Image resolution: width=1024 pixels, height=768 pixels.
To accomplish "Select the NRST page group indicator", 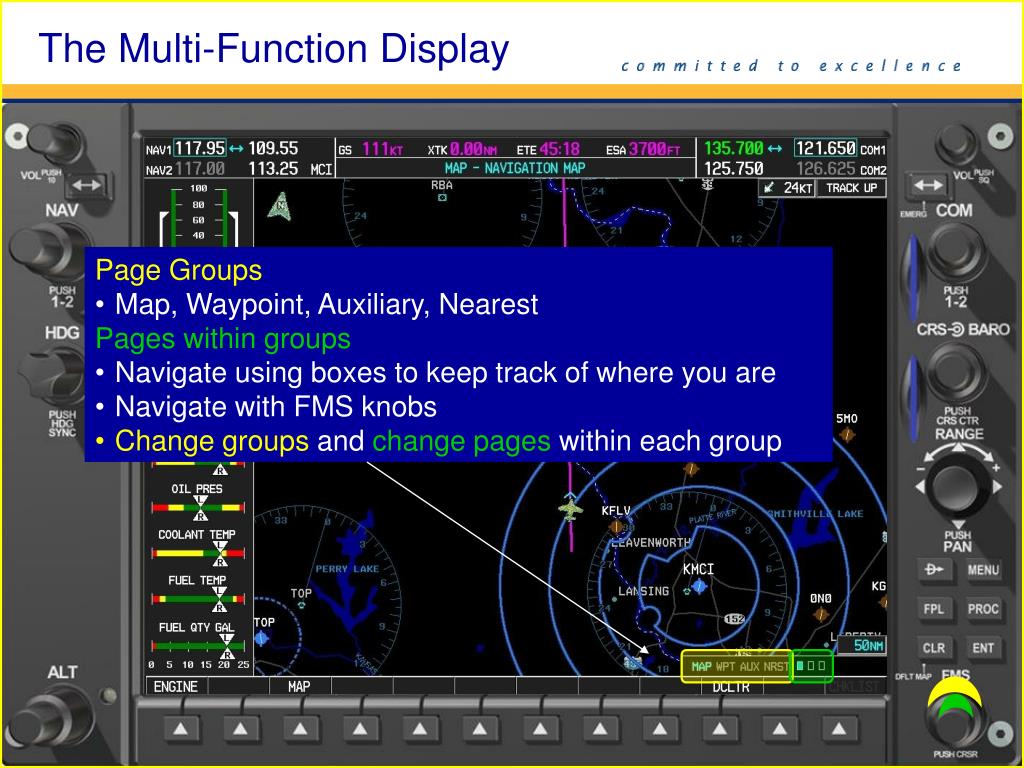I will [776, 667].
